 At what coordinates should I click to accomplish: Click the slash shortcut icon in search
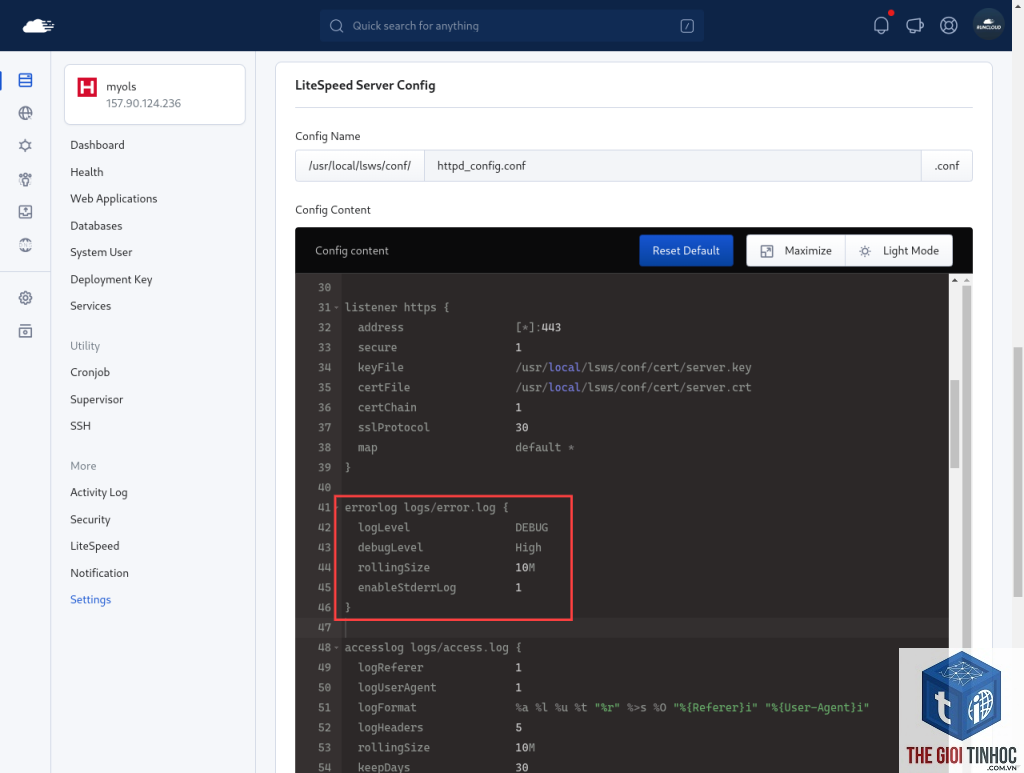point(687,25)
